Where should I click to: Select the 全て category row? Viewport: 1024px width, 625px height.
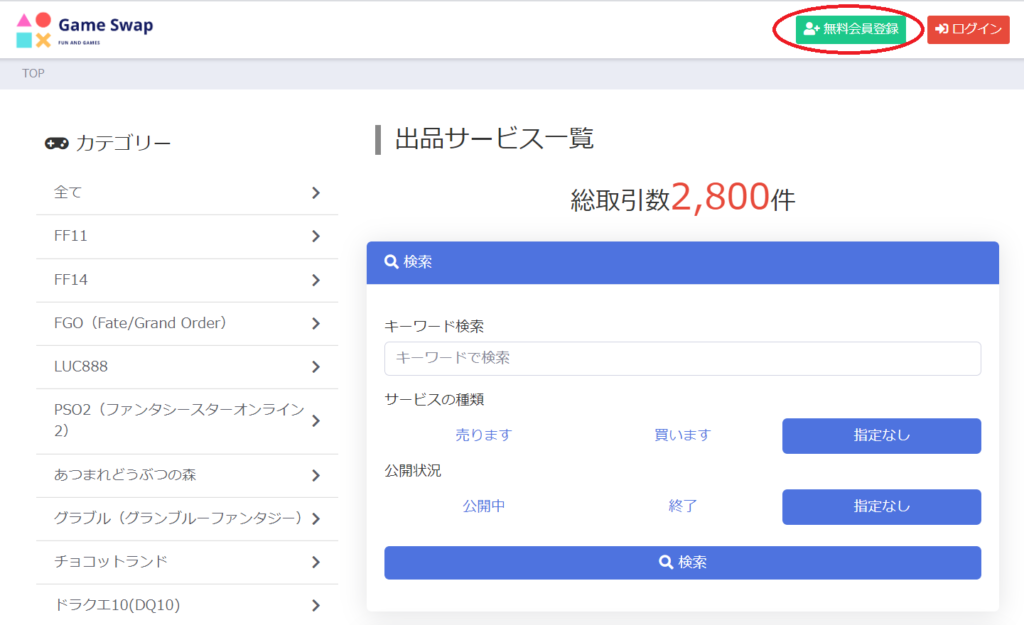pos(187,193)
